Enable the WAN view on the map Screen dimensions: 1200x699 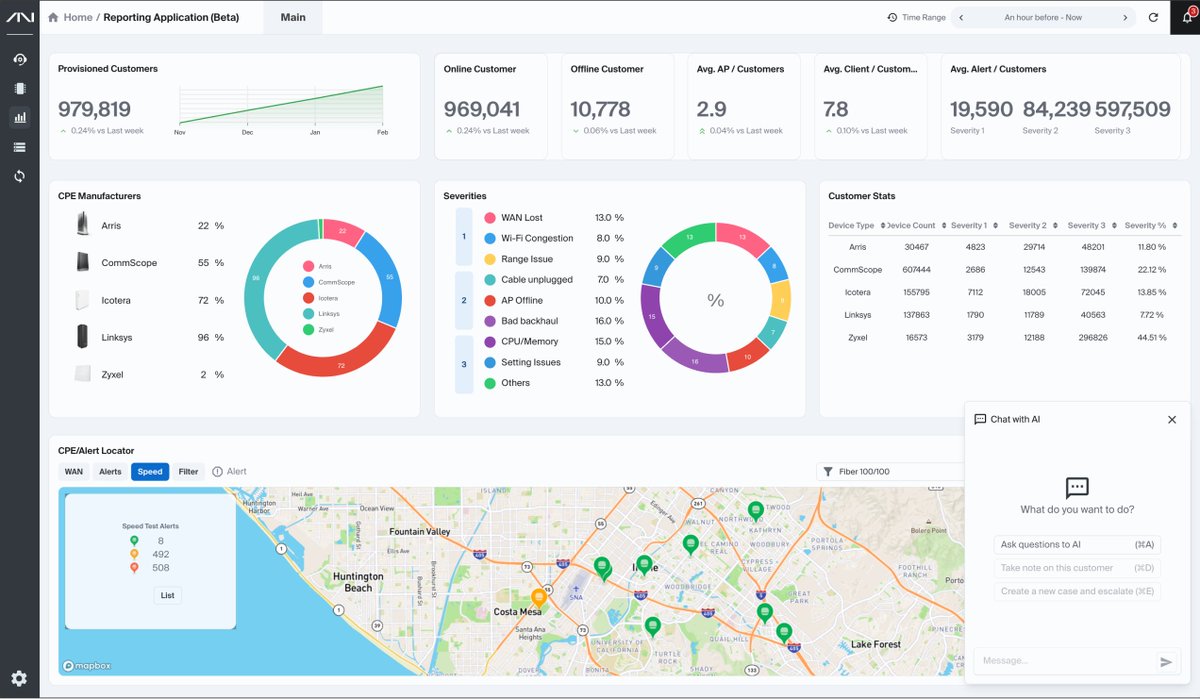[x=73, y=470]
